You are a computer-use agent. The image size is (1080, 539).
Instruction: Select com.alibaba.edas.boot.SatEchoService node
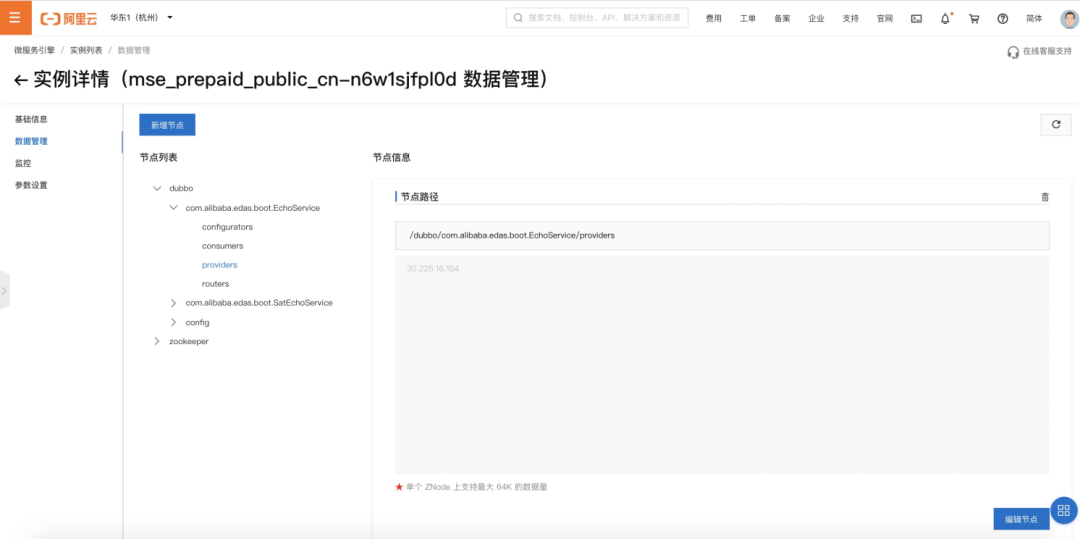click(259, 303)
